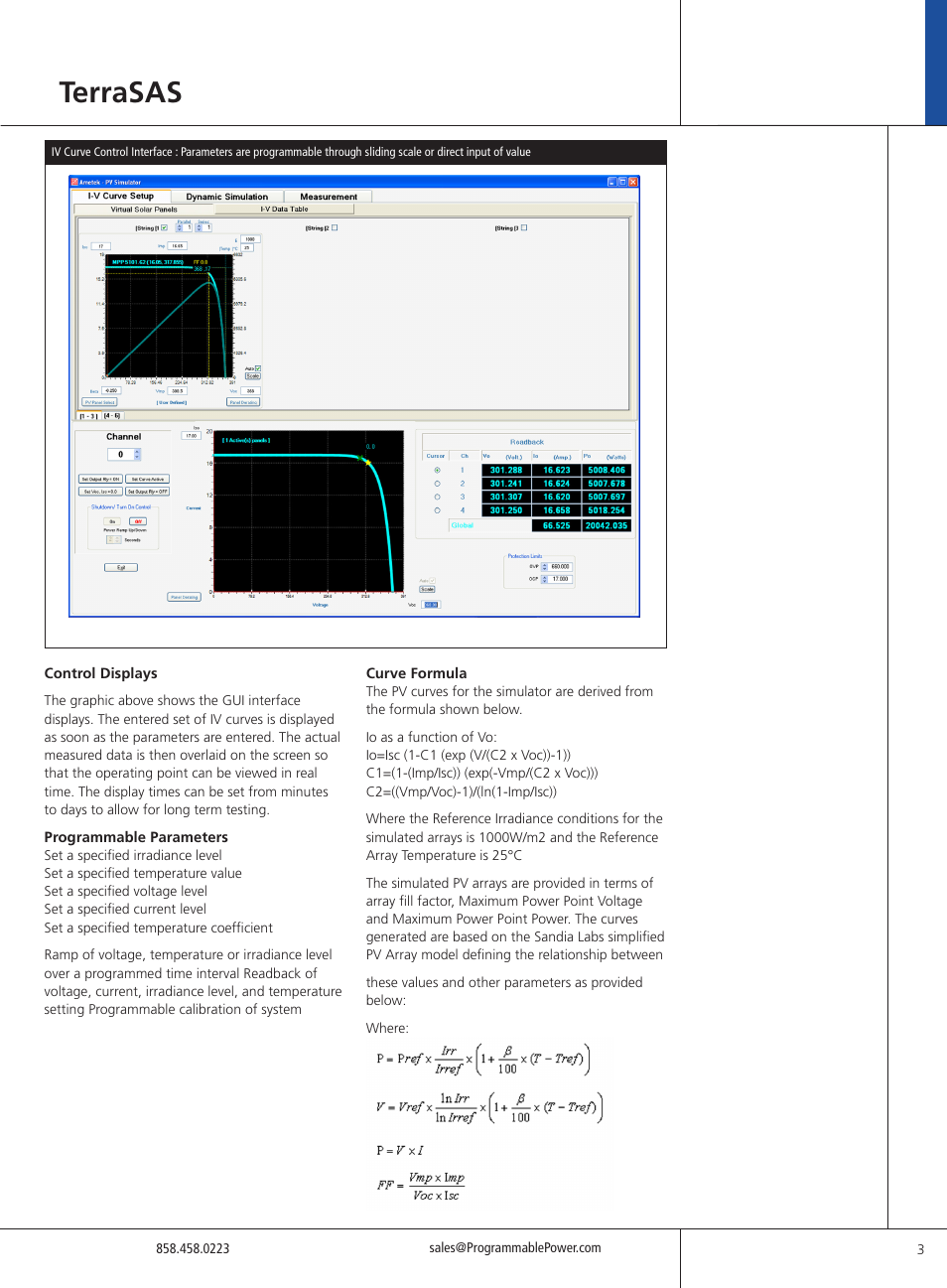This screenshot has height=1288, width=947.
Task: Click the Series stepper arrows
Action: (x=199, y=227)
